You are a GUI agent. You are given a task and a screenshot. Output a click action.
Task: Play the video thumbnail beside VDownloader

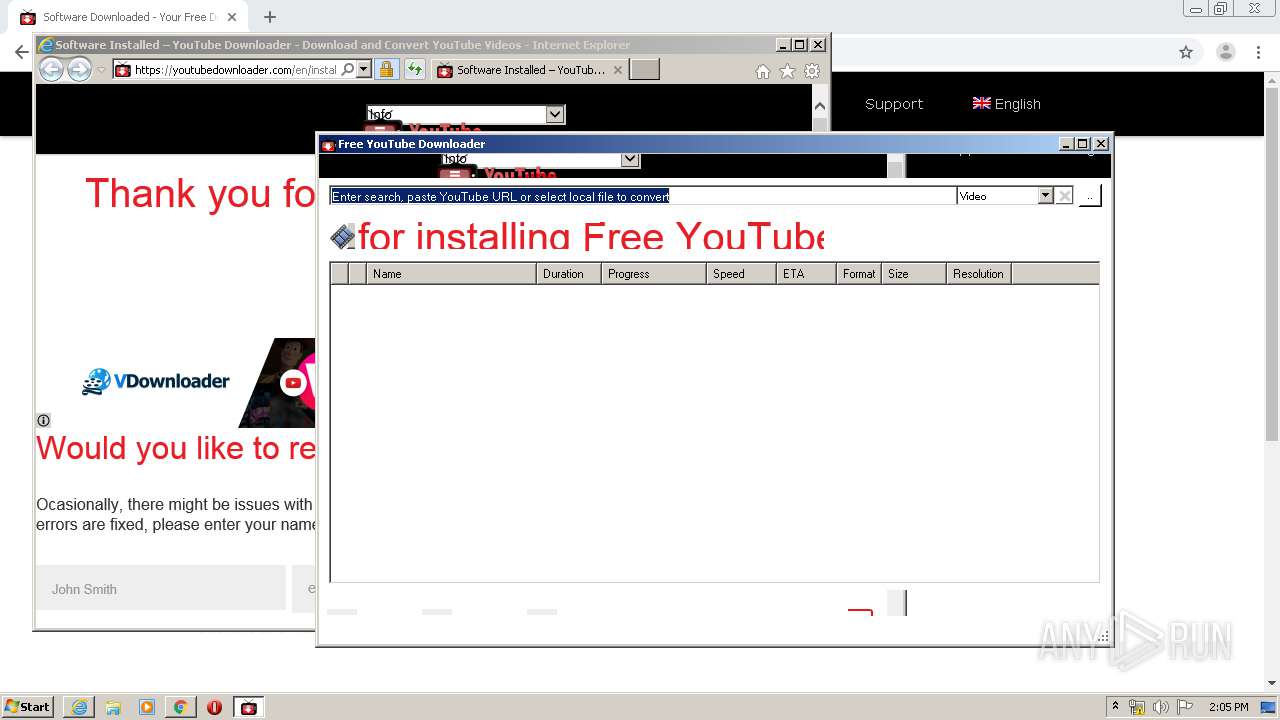click(292, 382)
